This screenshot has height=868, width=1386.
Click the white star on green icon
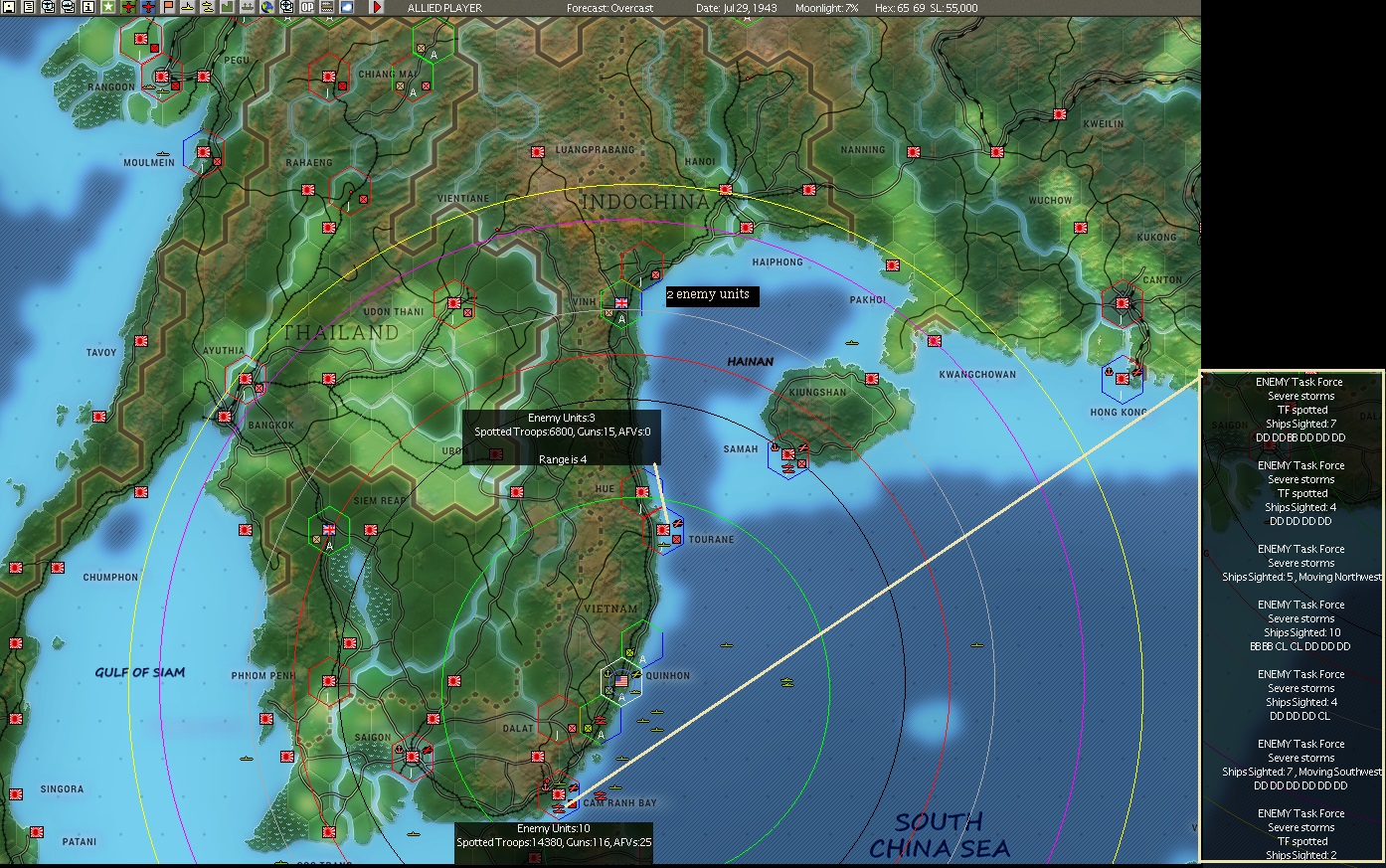(x=108, y=7)
